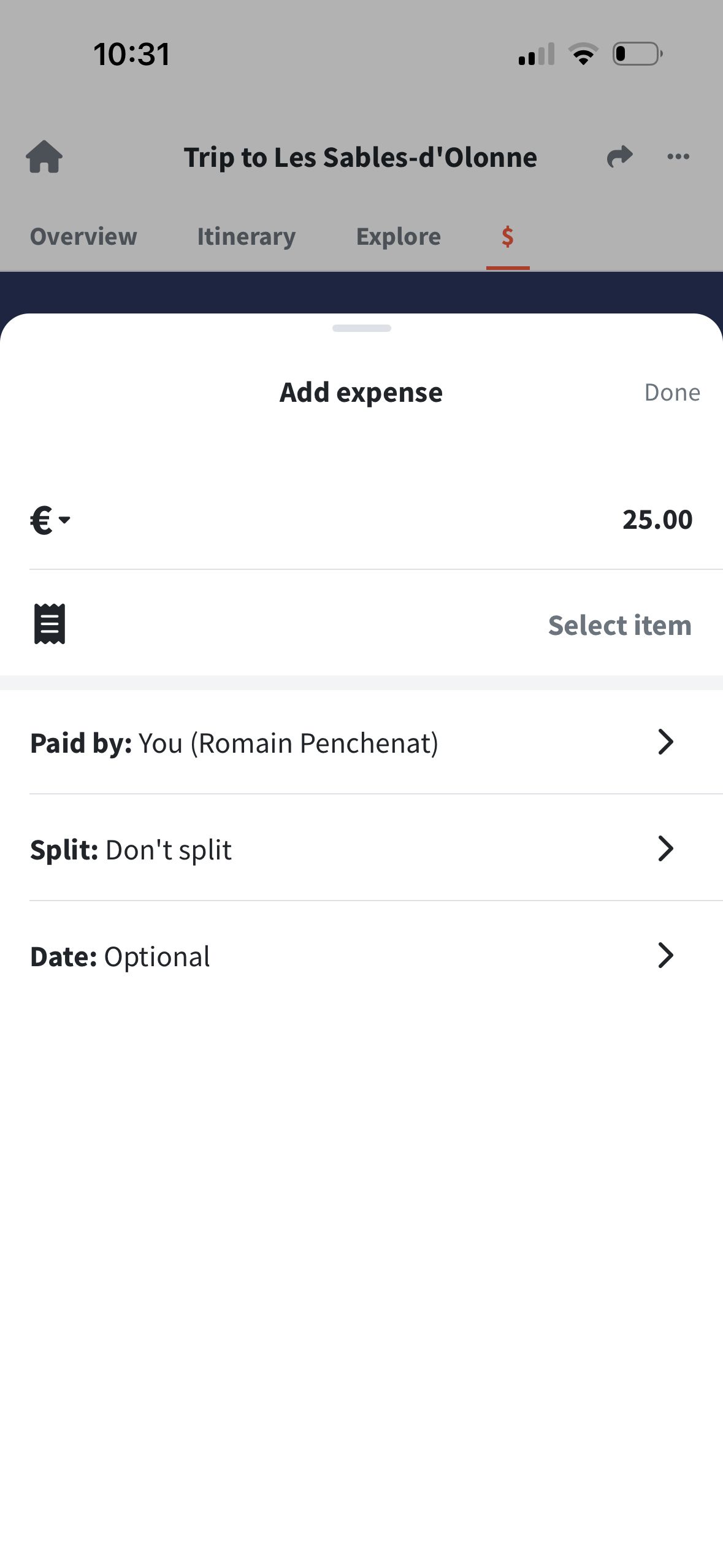The height and width of the screenshot is (1568, 723).
Task: Expand the Split options chevron
Action: (x=666, y=849)
